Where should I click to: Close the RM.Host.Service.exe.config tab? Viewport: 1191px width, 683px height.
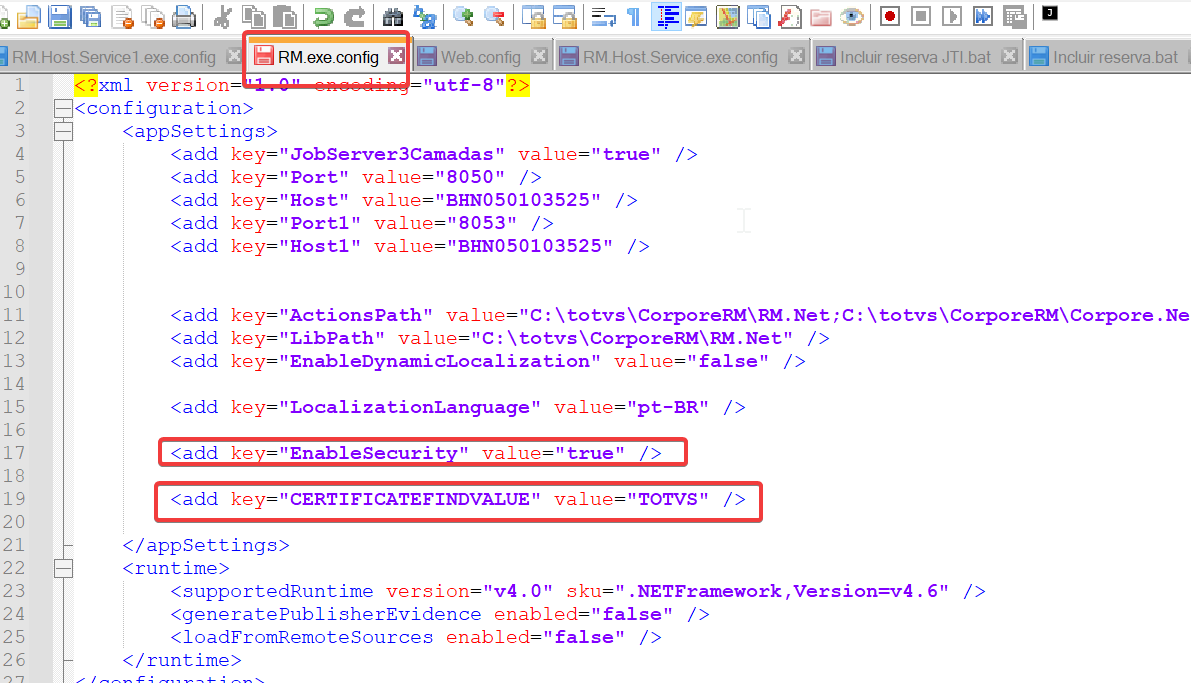[796, 55]
